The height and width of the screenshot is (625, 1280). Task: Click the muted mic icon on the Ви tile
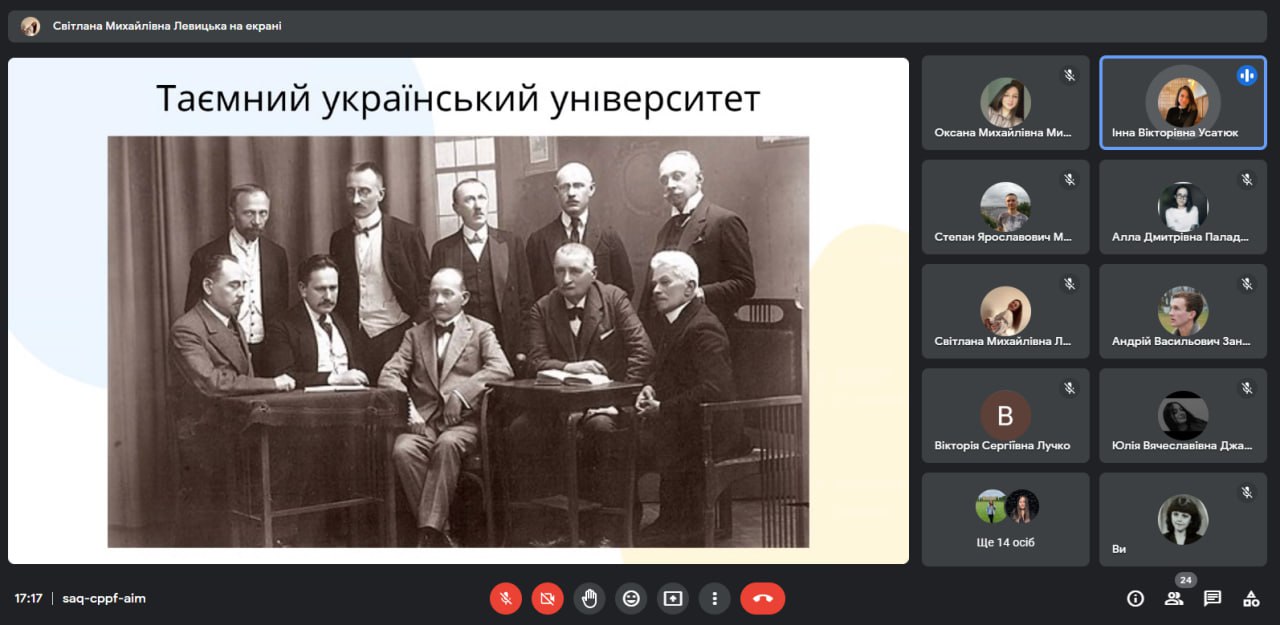[1246, 491]
